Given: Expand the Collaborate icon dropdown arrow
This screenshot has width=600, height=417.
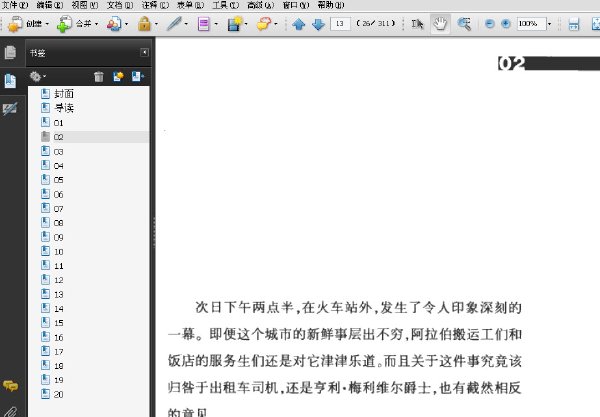Looking at the screenshot, I should [126, 24].
